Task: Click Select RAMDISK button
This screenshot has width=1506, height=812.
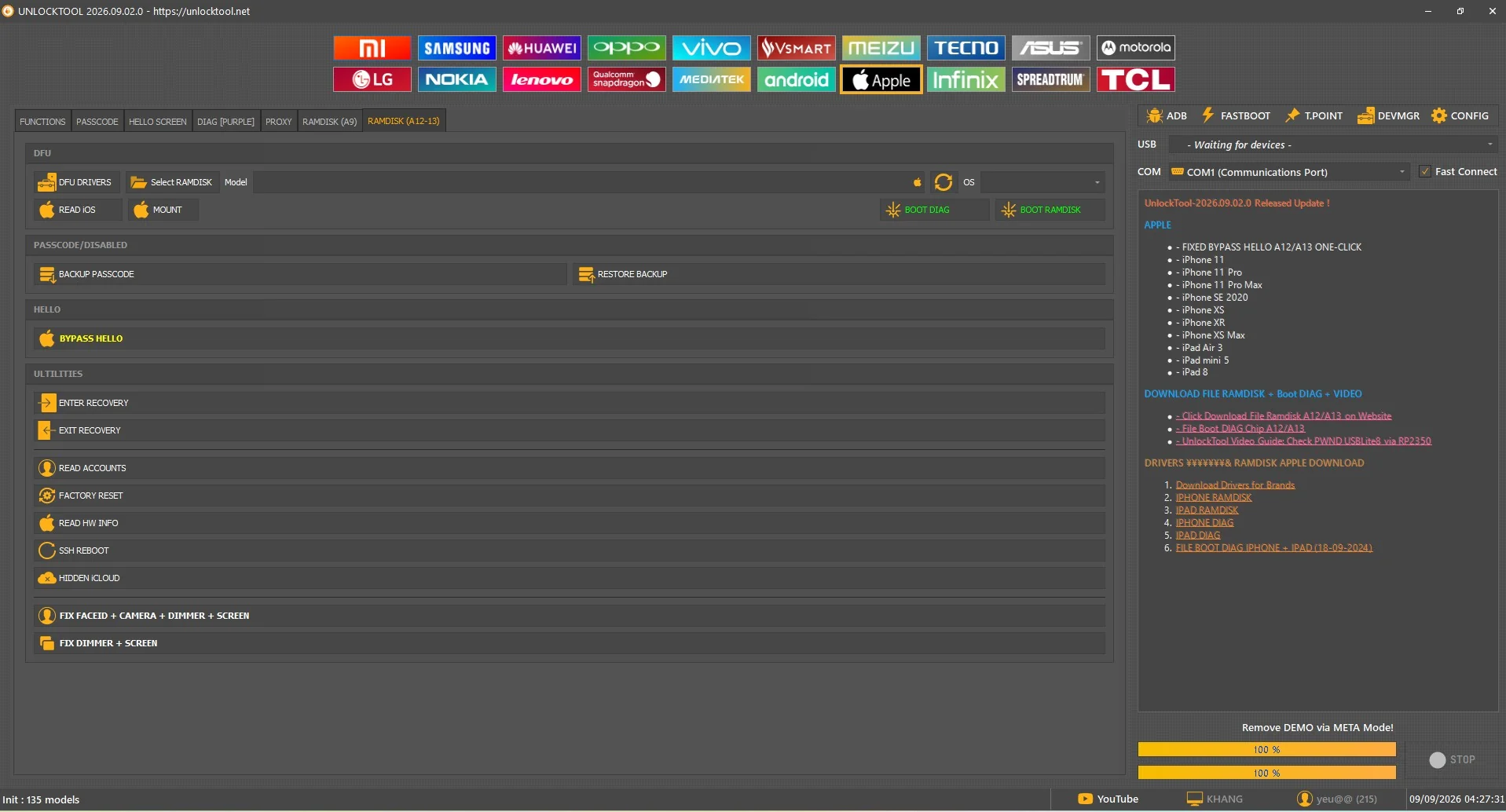Action: [172, 182]
